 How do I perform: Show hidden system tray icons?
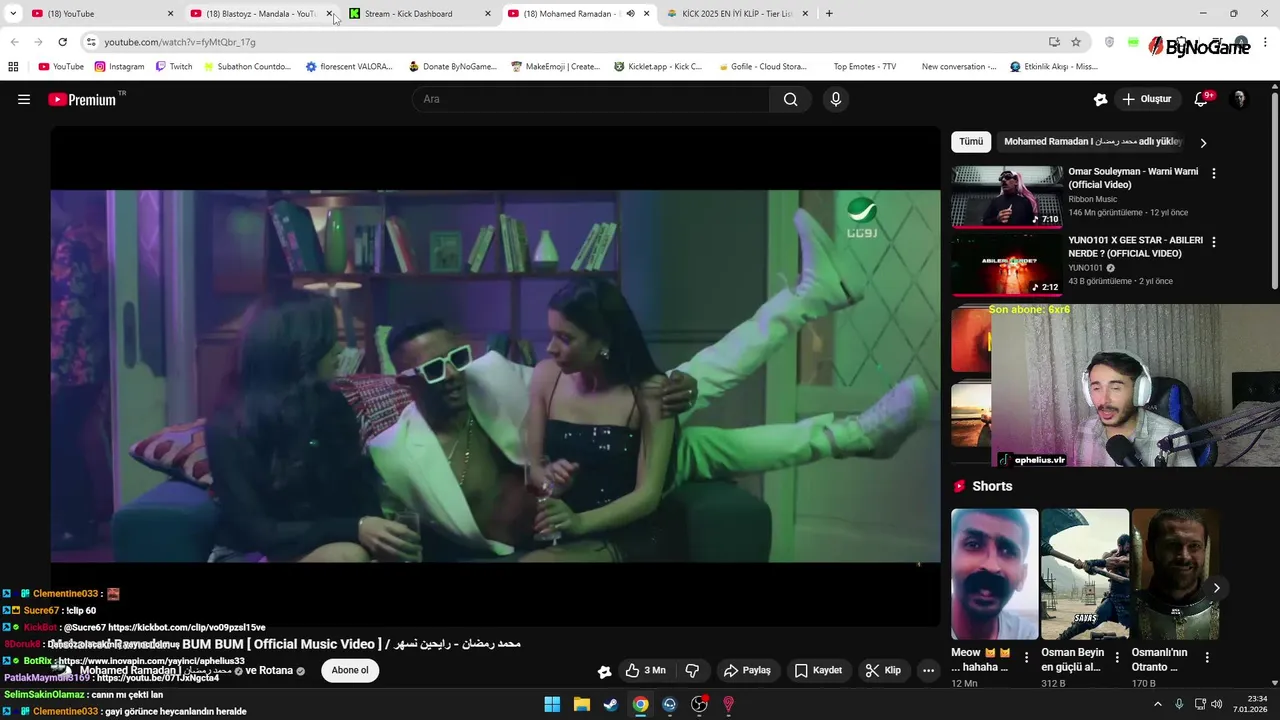point(1158,704)
